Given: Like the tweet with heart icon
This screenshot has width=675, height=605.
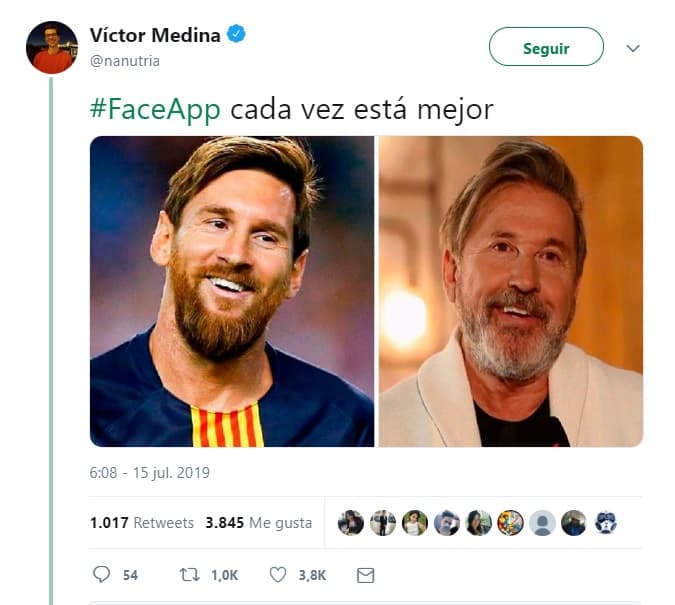Looking at the screenshot, I should pos(279,575).
